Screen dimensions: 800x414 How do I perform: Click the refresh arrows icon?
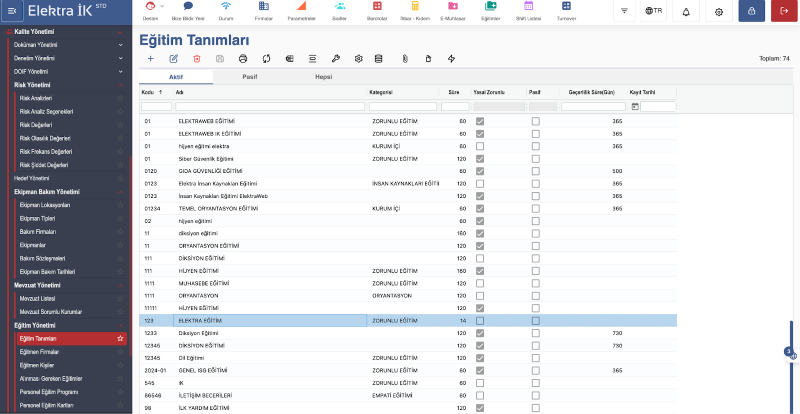click(x=266, y=59)
